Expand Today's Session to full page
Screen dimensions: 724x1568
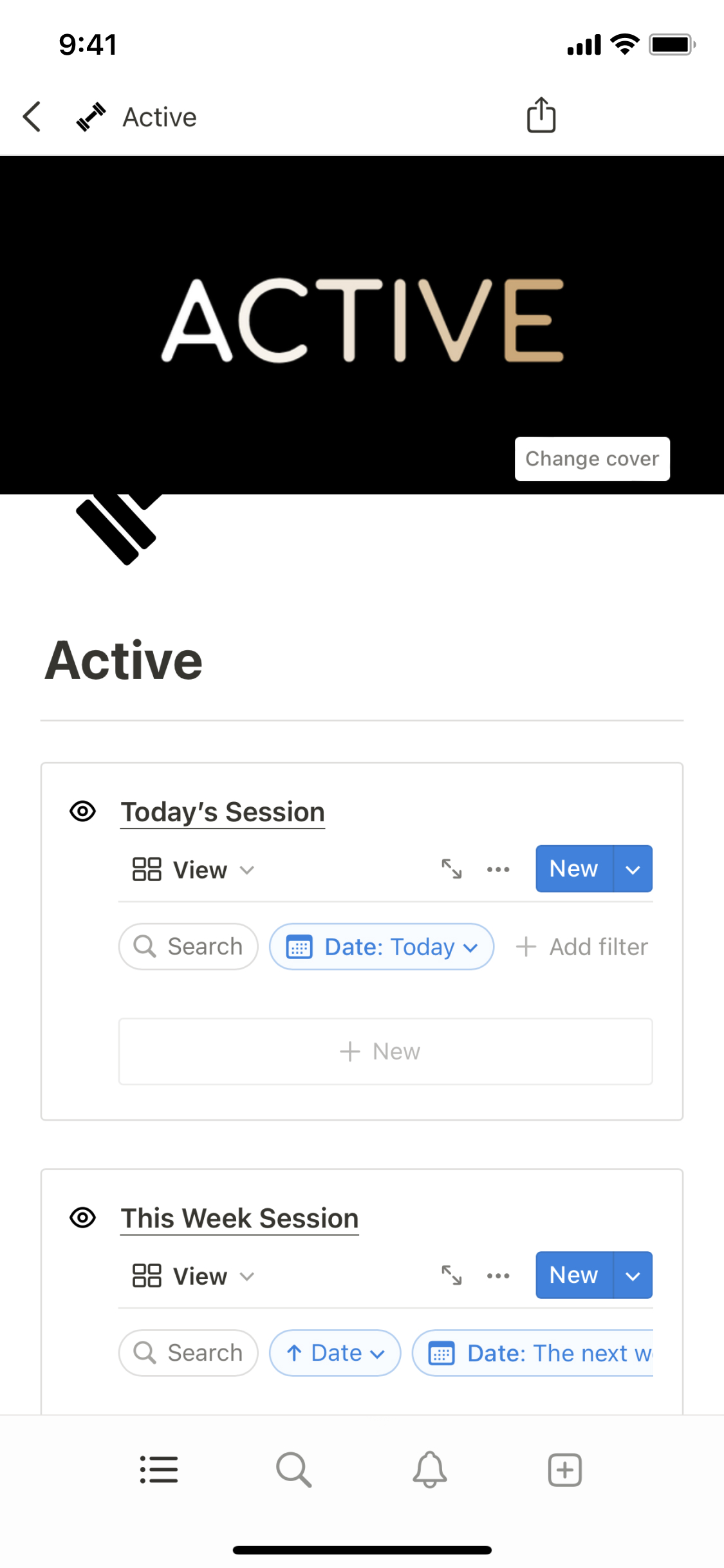(451, 869)
